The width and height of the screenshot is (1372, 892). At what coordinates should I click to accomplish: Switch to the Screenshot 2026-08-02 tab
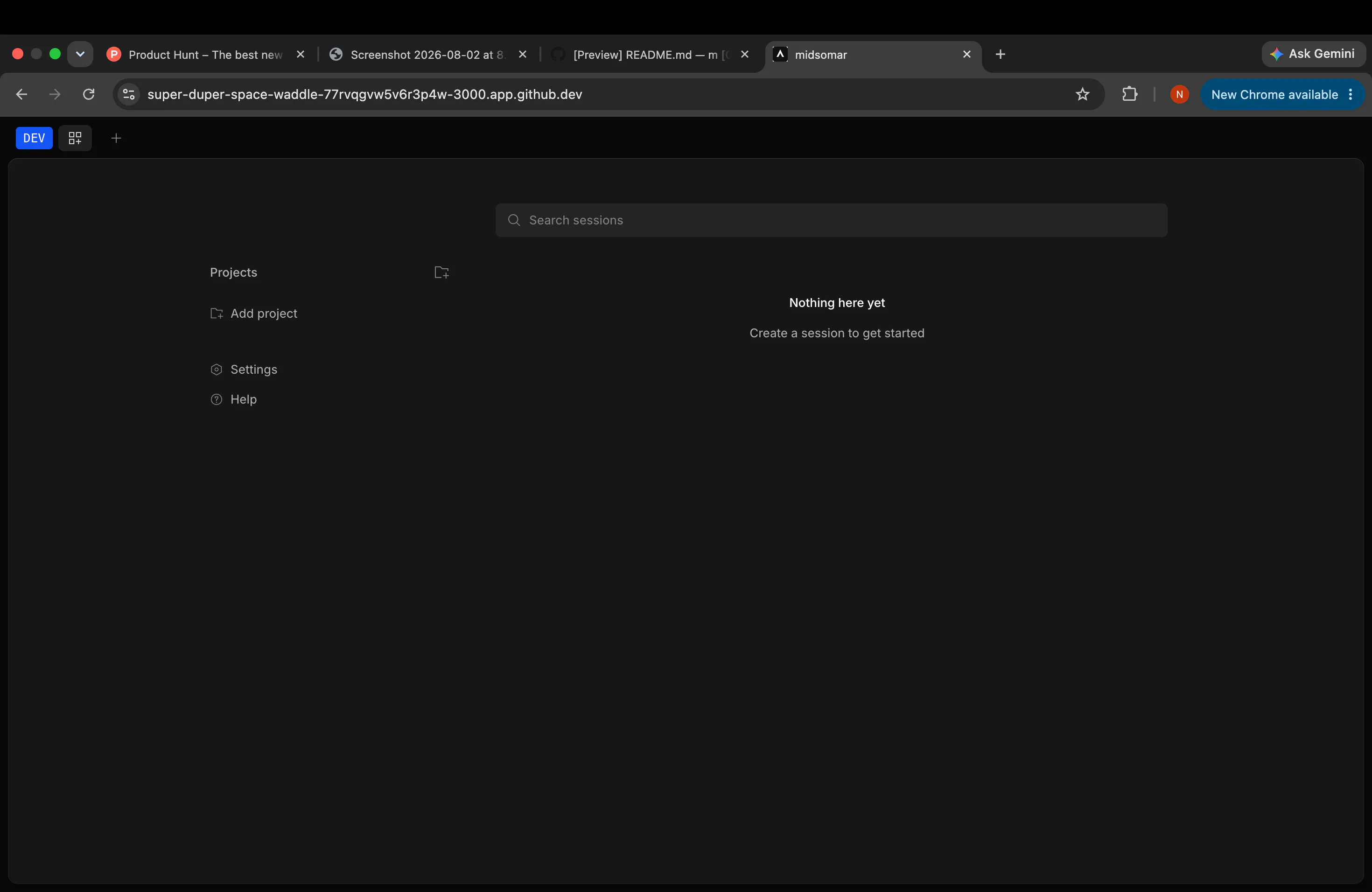click(x=428, y=55)
